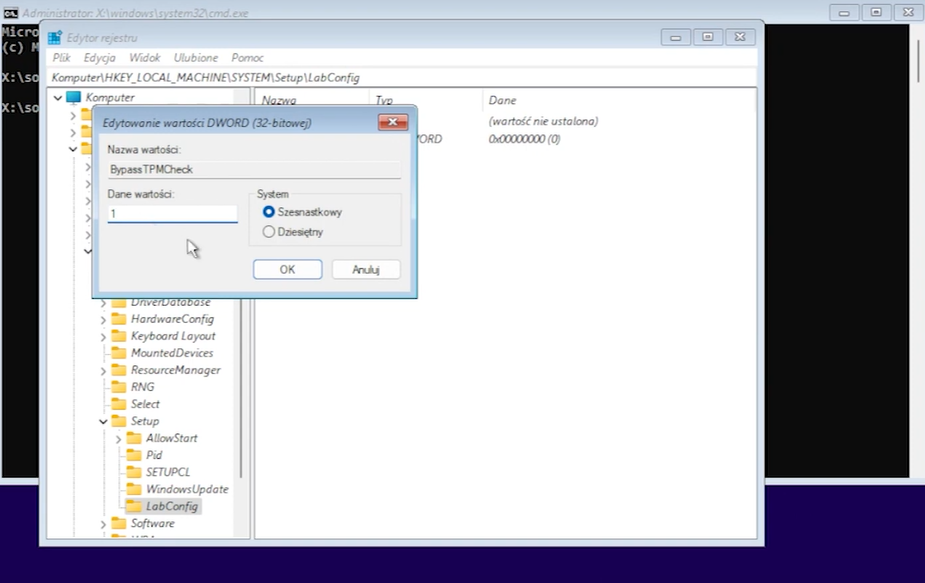The width and height of the screenshot is (925, 583).
Task: Click OK in the DWORD edit dialog
Action: pos(287,270)
